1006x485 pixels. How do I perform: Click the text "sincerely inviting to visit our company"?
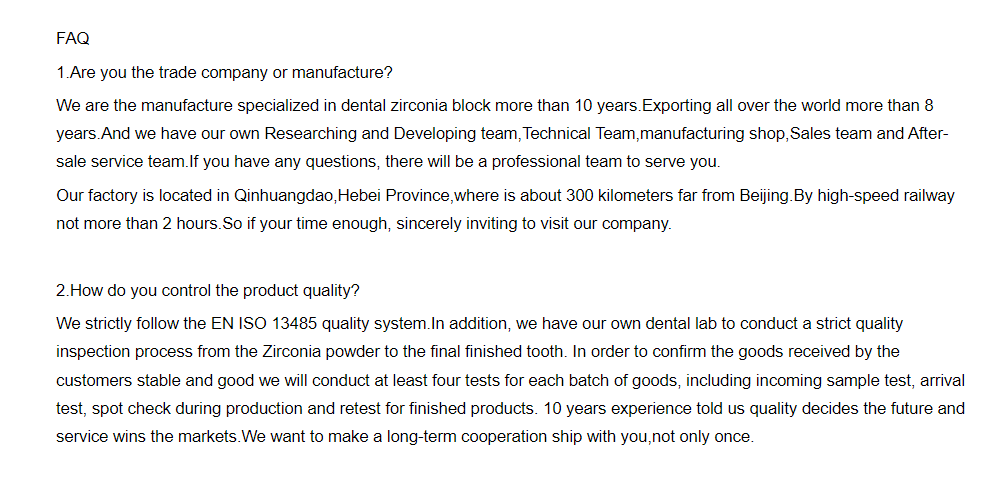pyautogui.click(x=534, y=223)
